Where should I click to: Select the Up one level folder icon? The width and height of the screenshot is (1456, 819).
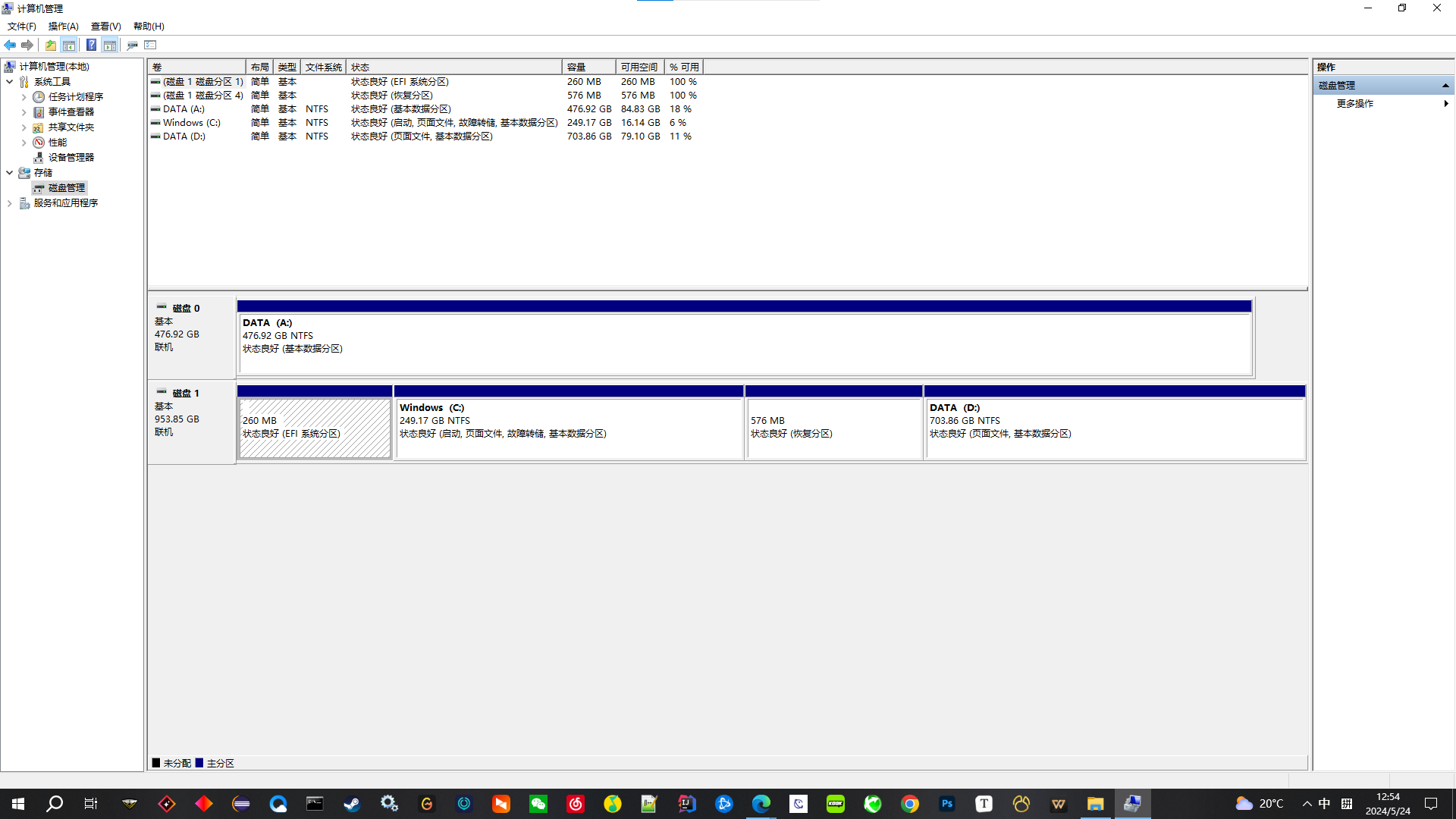(50, 45)
